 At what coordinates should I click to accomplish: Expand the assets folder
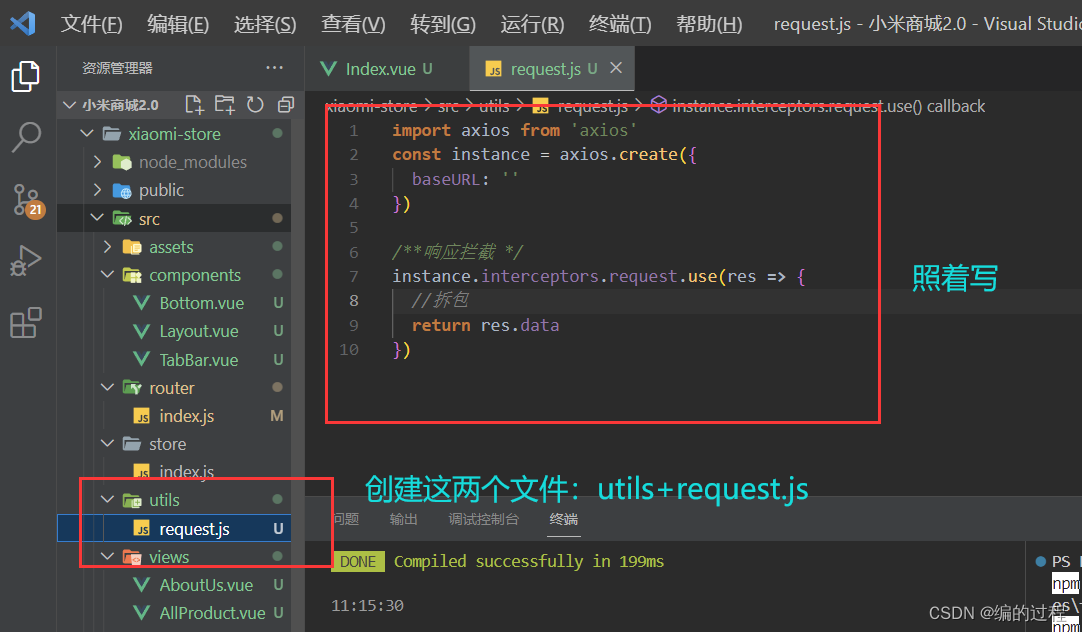[x=107, y=247]
